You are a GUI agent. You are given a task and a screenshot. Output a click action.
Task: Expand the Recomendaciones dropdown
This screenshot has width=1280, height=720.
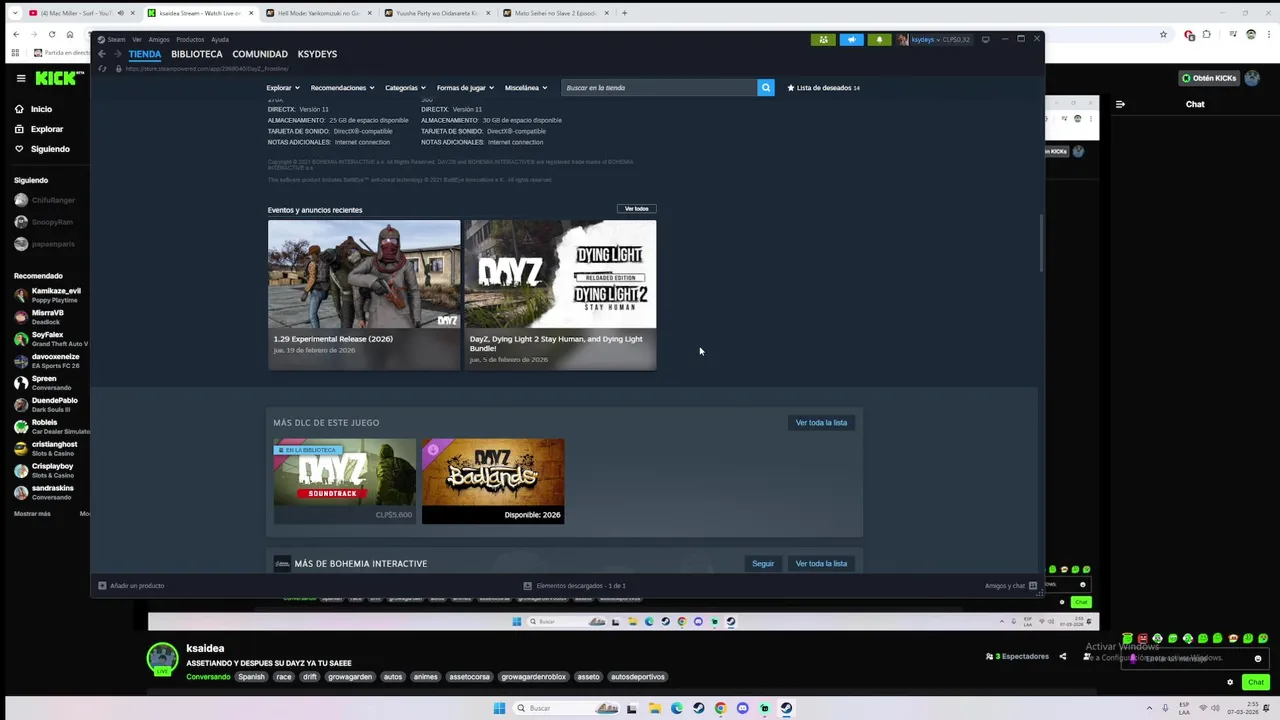[343, 88]
